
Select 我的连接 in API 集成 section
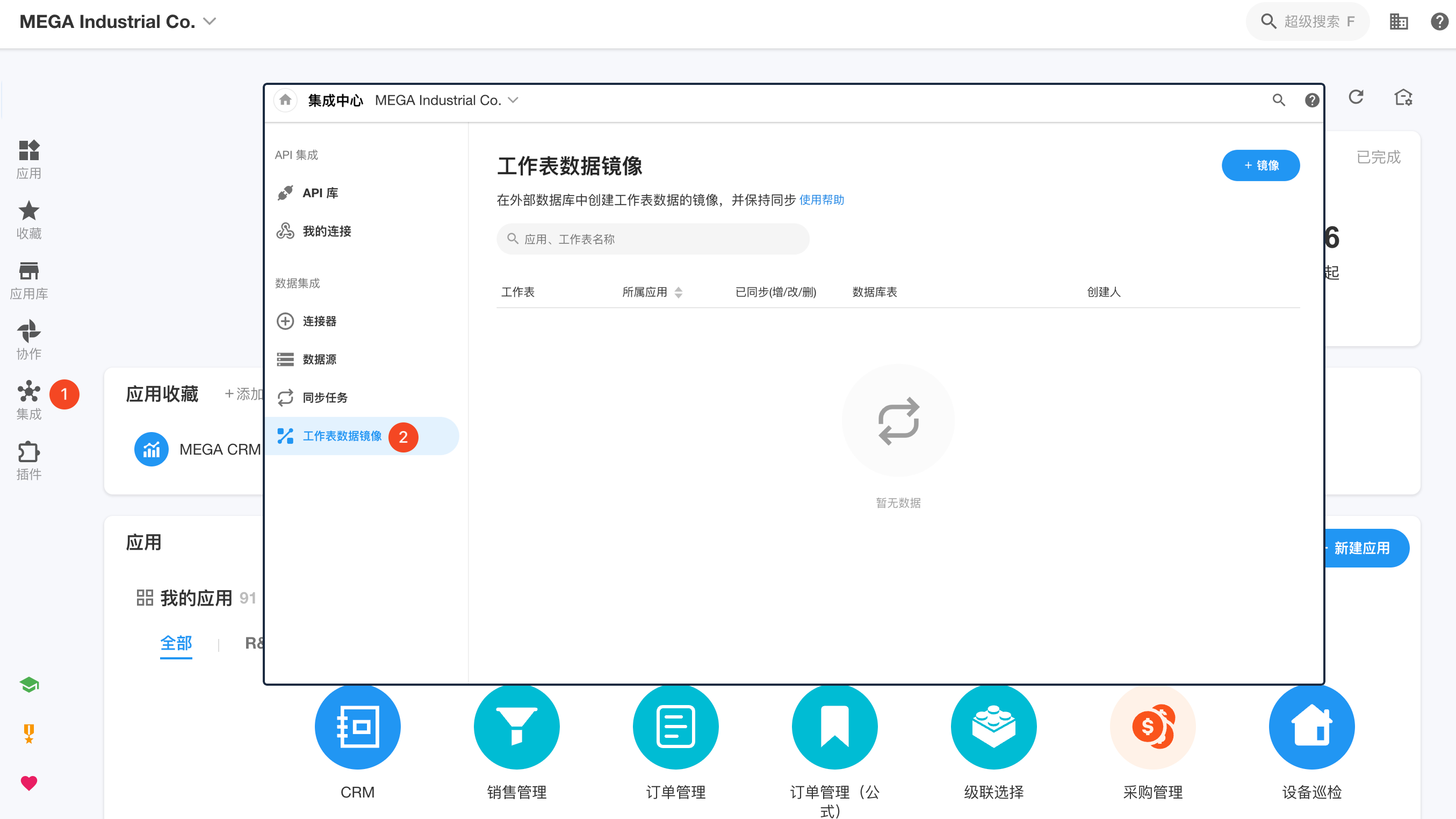[x=327, y=231]
